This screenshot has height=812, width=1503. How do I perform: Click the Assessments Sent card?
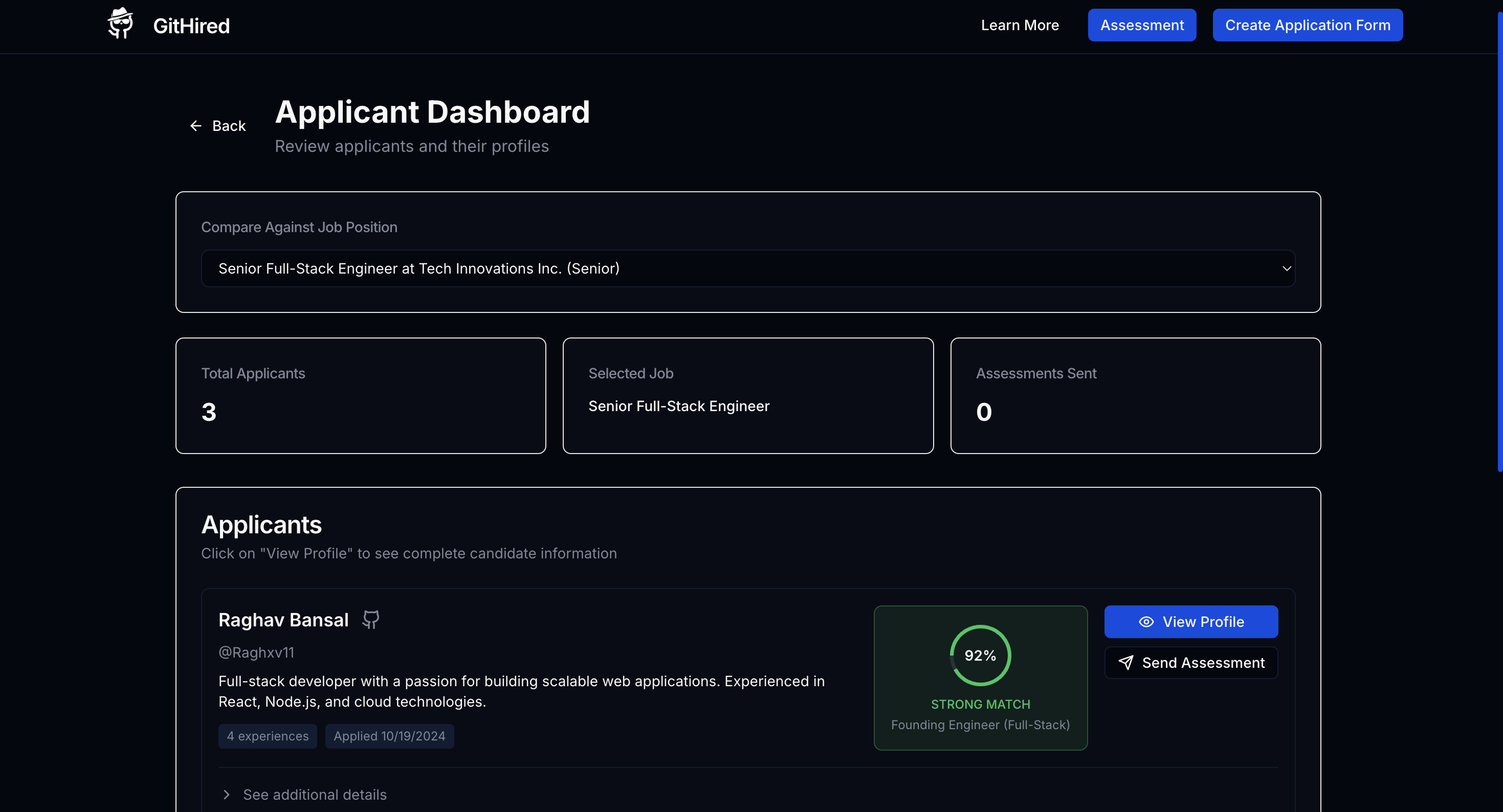click(1135, 395)
